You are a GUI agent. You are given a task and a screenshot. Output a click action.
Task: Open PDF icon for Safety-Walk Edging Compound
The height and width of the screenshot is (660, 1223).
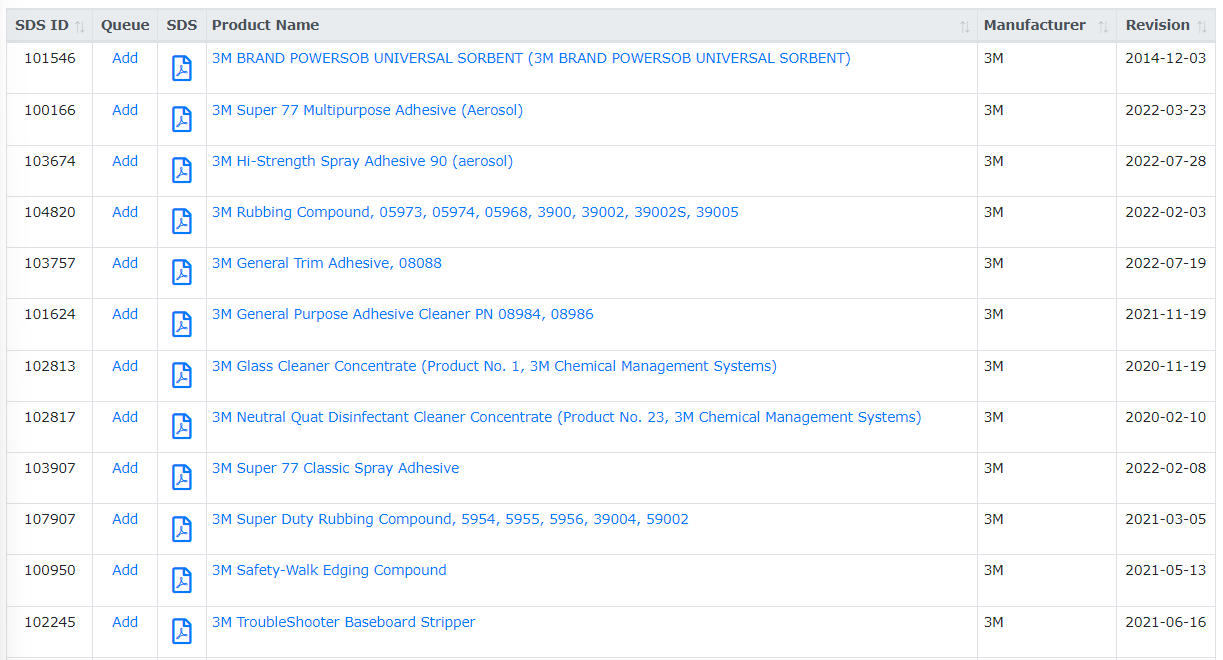182,580
